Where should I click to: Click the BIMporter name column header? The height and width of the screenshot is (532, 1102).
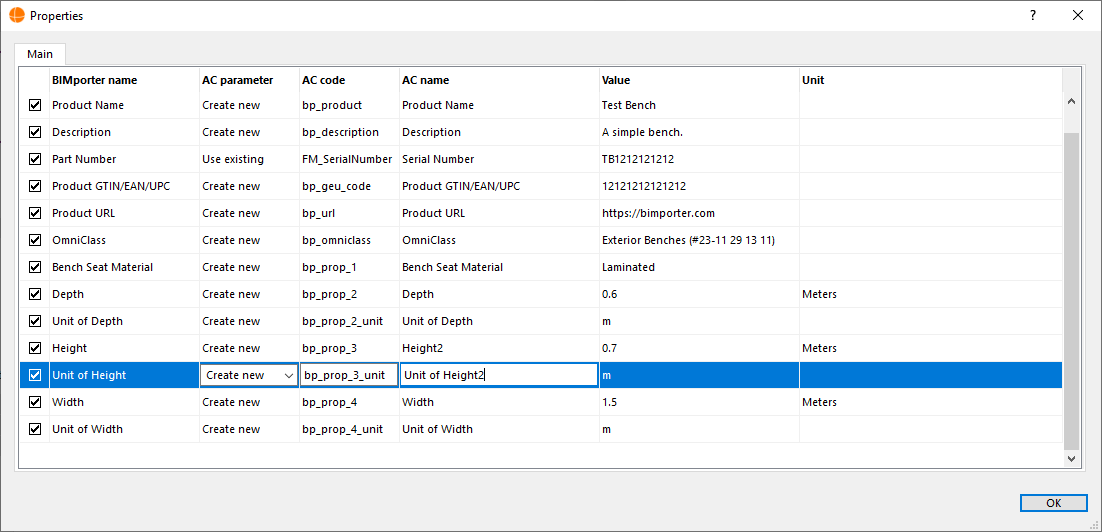coord(124,80)
